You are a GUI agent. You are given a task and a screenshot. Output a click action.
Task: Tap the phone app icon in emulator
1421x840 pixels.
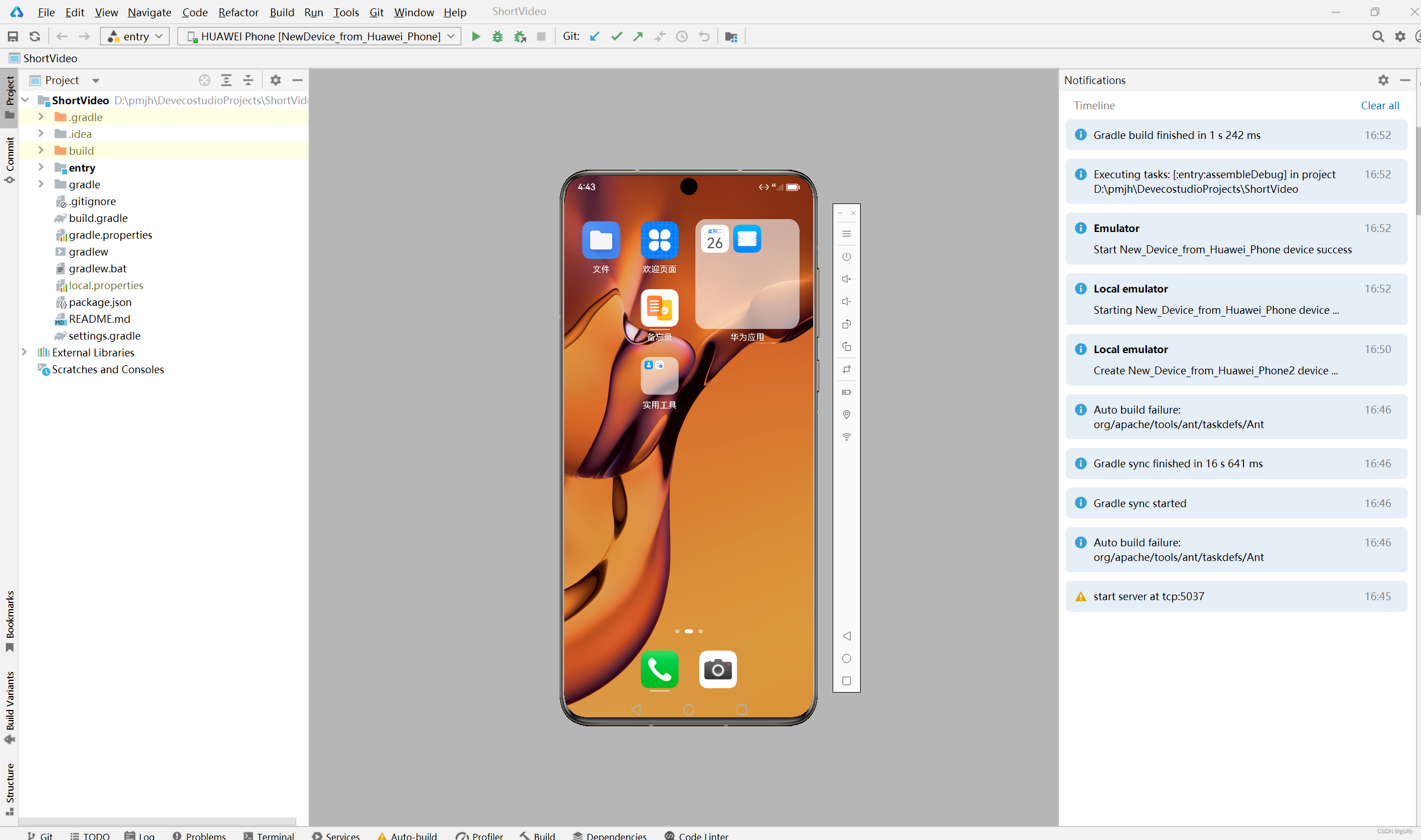(x=660, y=670)
